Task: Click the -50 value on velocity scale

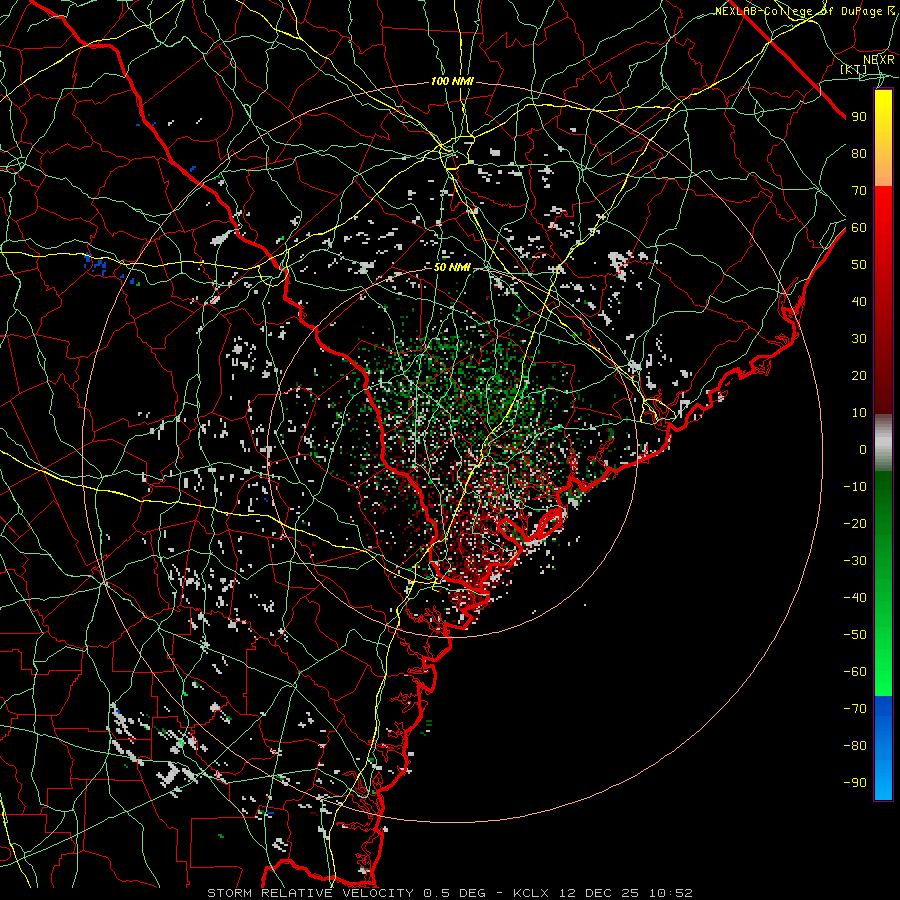Action: pyautogui.click(x=855, y=635)
